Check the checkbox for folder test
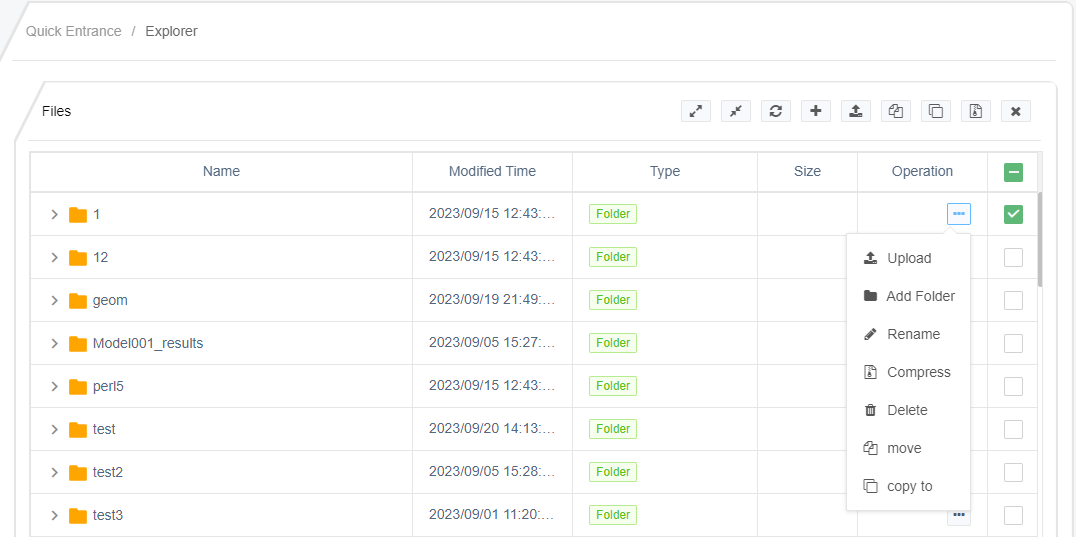 click(x=1013, y=429)
